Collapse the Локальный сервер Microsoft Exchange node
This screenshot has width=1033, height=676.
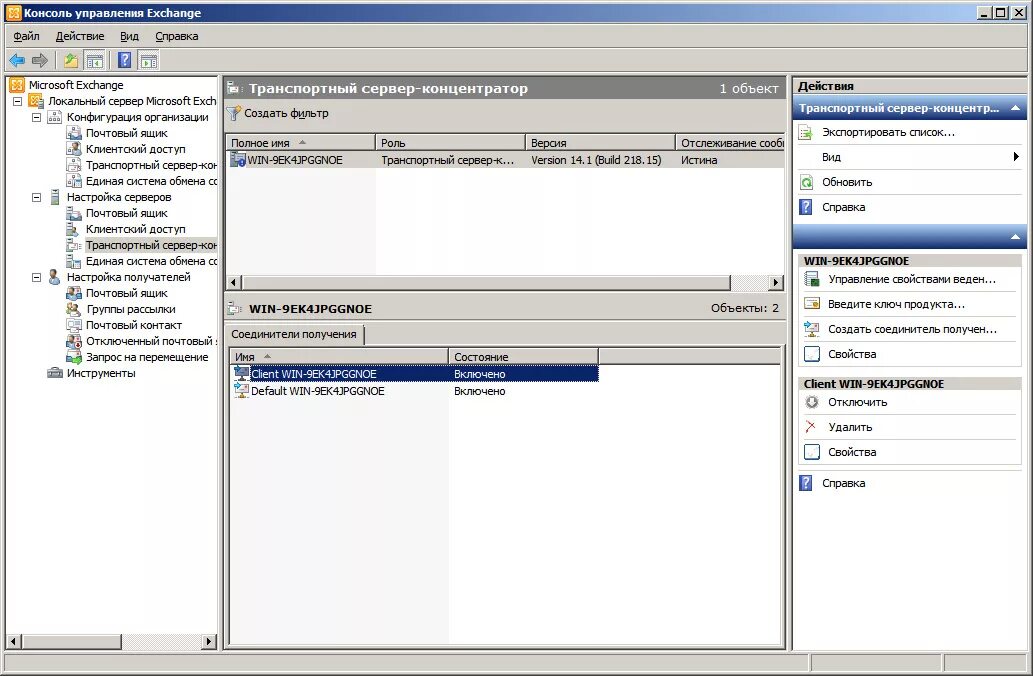pos(18,101)
